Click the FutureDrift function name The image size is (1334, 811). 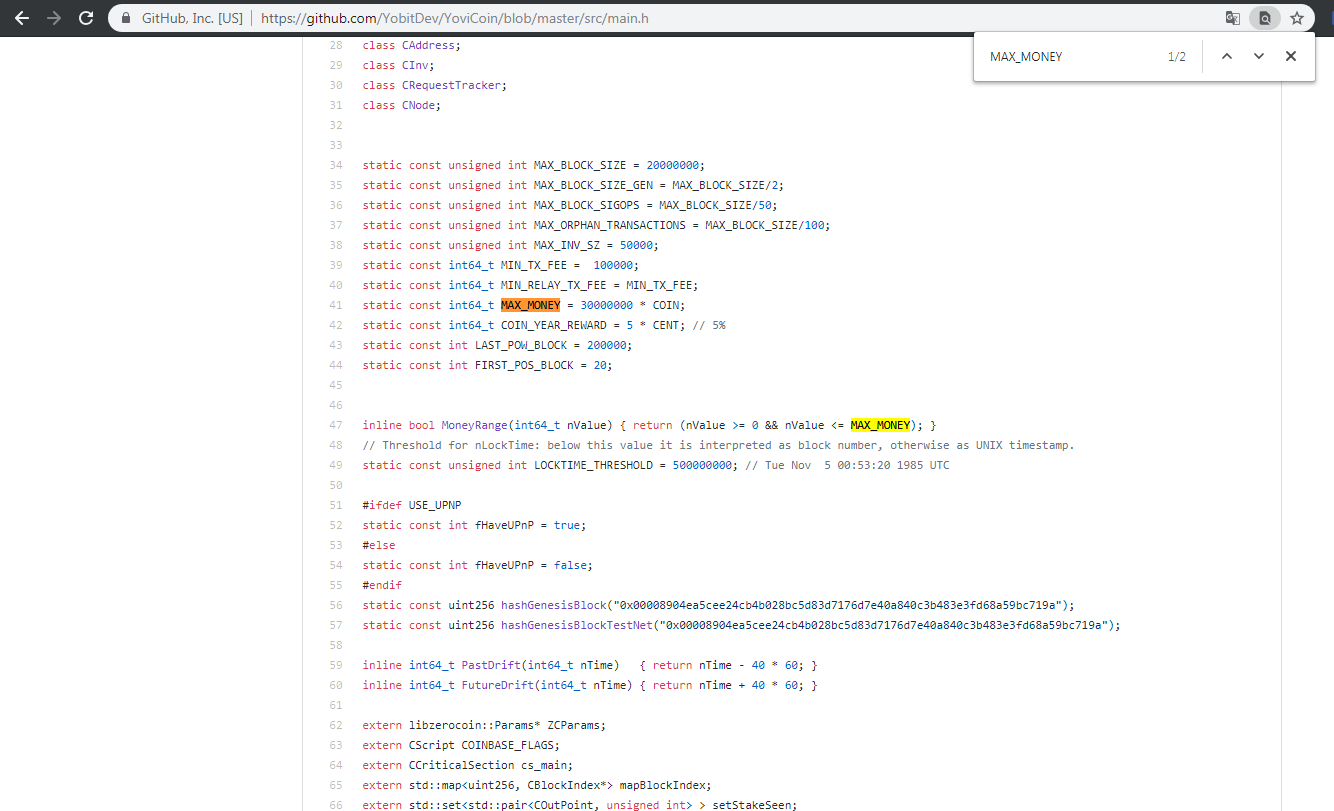497,685
